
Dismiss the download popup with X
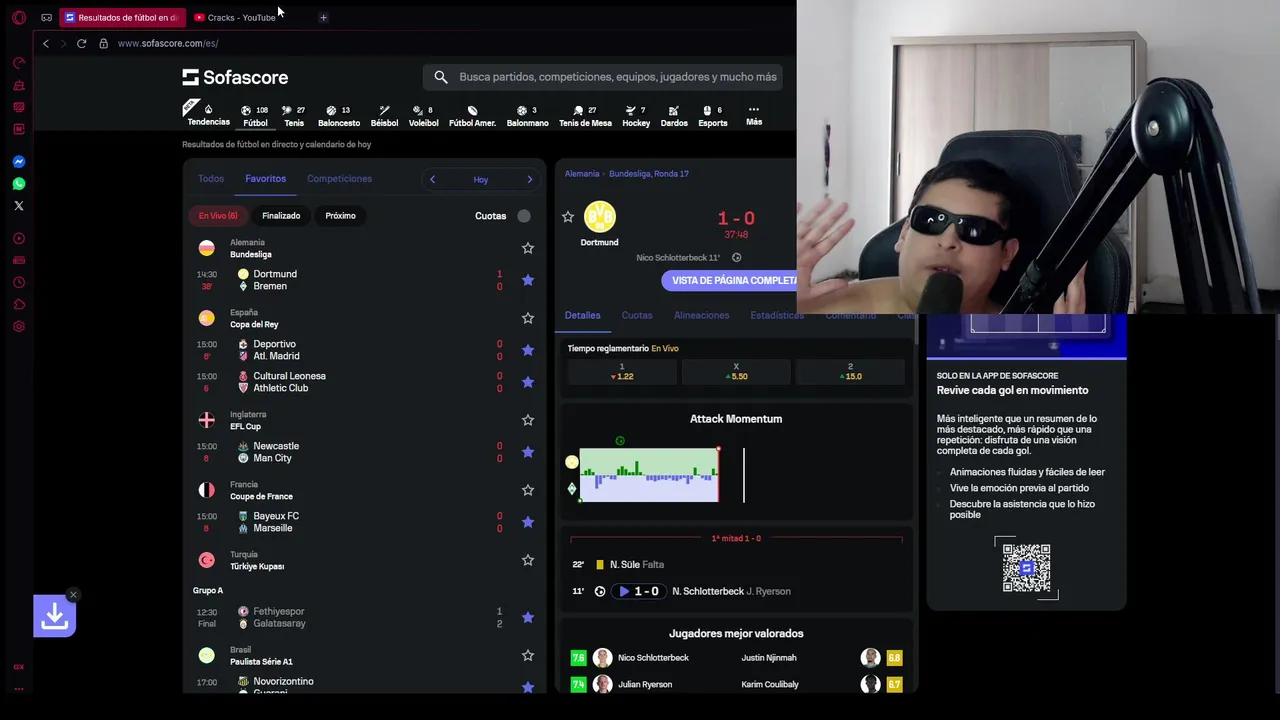pos(73,595)
